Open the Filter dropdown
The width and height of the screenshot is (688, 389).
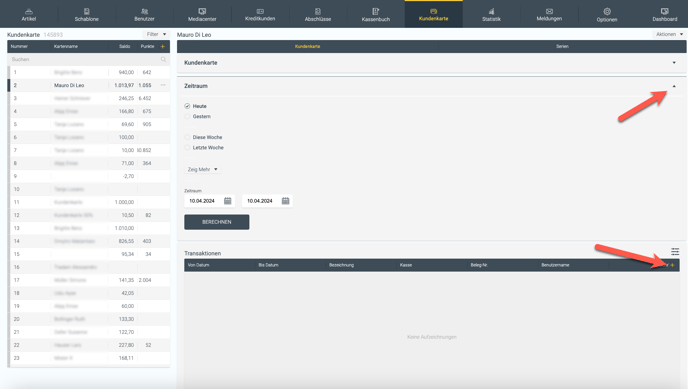point(156,34)
